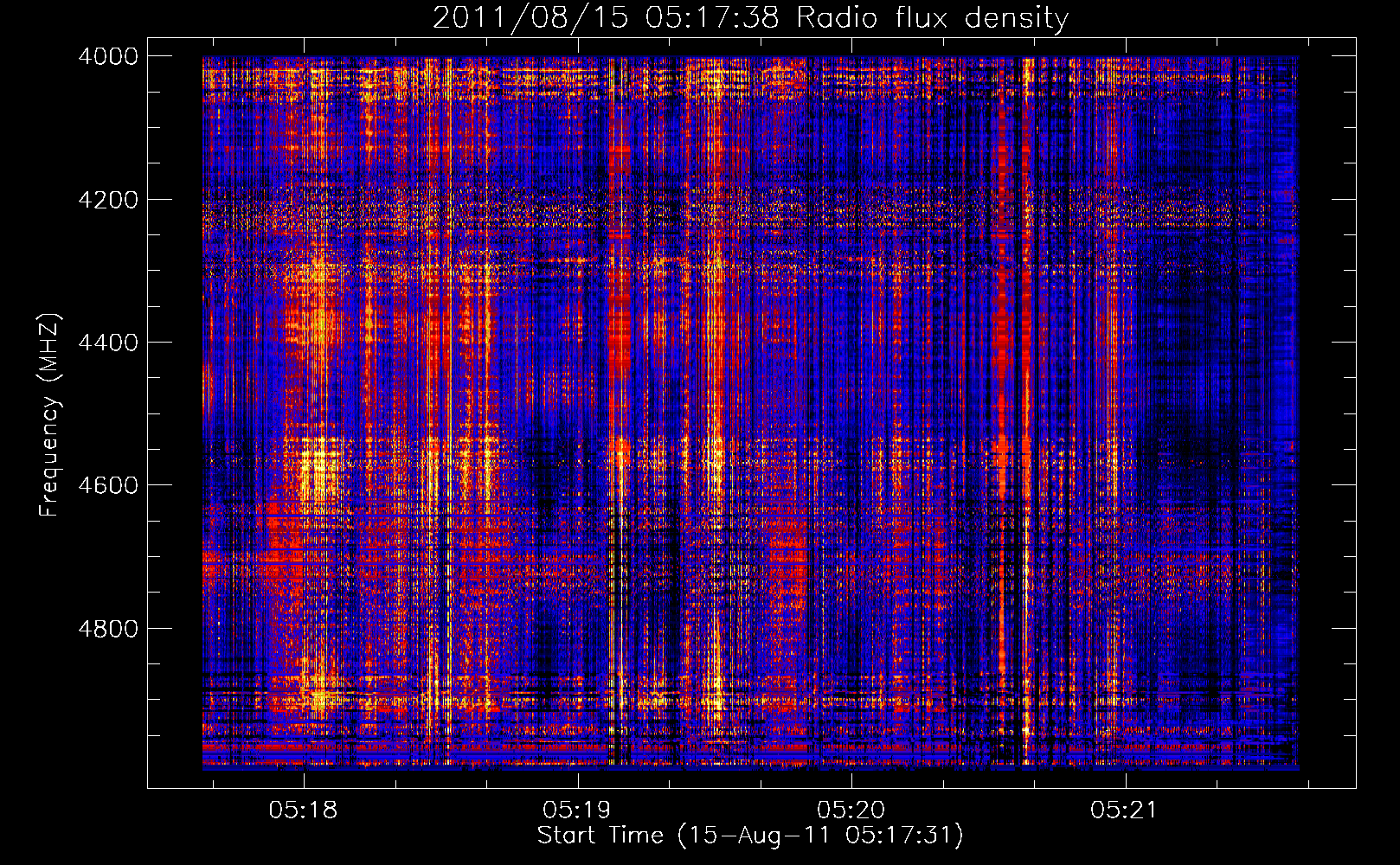Click the 05:18 time axis label

pos(303,811)
